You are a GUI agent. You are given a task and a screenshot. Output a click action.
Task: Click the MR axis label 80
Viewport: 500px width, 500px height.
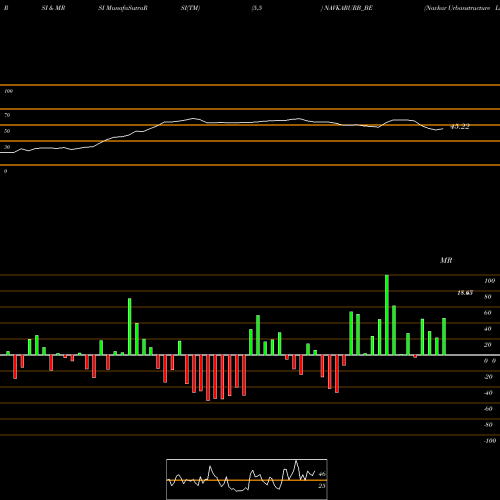click(x=488, y=297)
